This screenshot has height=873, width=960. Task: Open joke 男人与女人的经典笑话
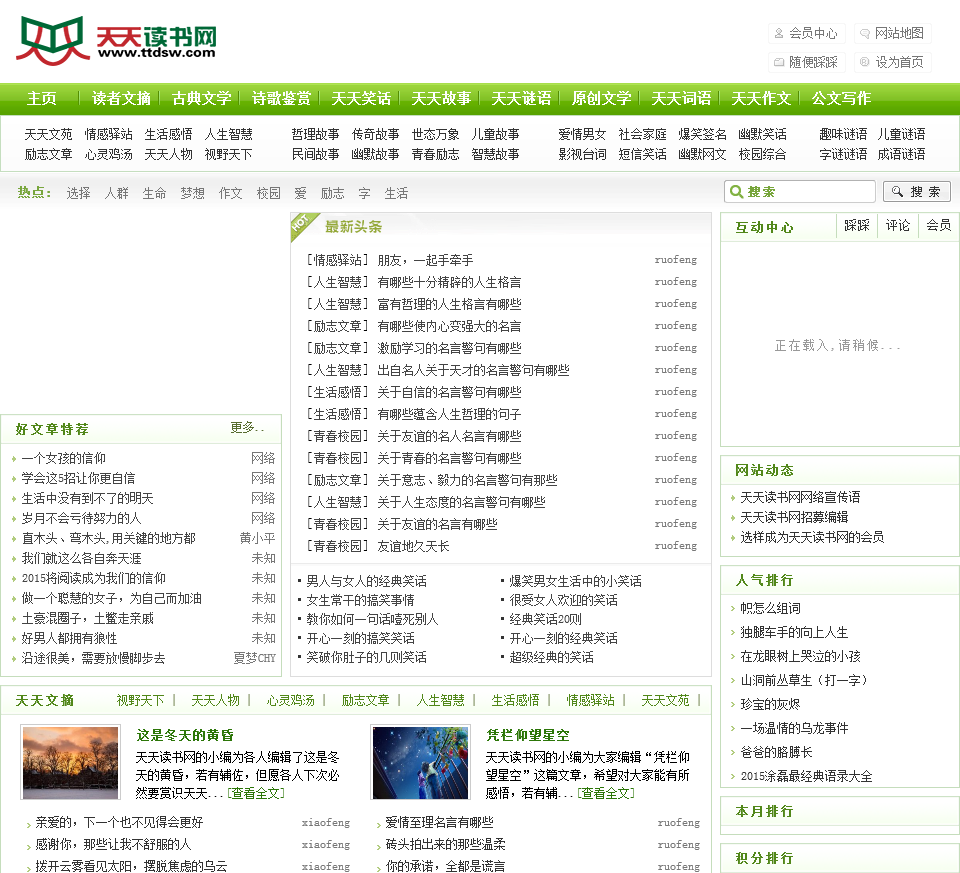(x=366, y=581)
